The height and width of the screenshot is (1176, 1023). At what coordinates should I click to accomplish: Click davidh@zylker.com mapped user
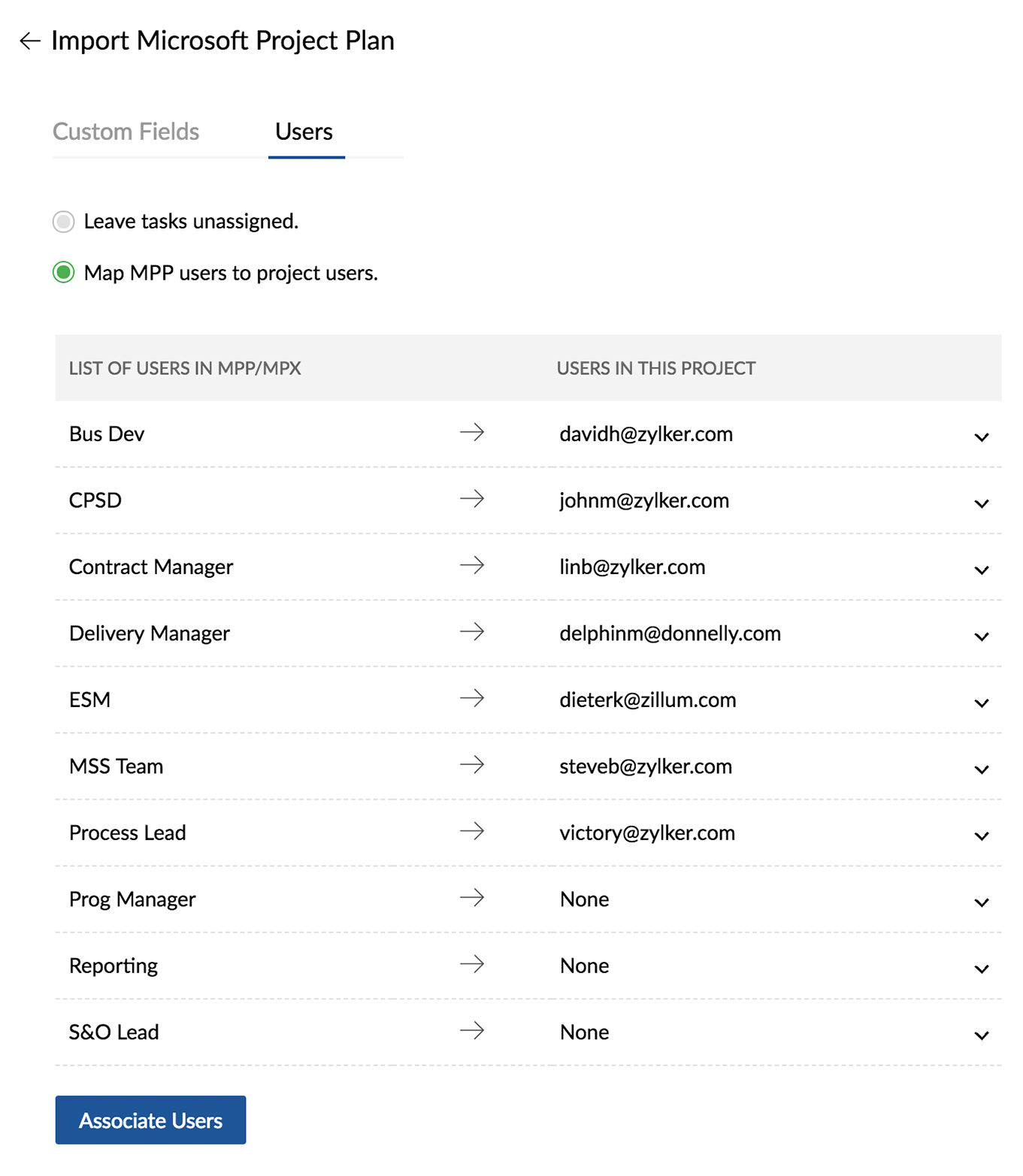point(646,434)
